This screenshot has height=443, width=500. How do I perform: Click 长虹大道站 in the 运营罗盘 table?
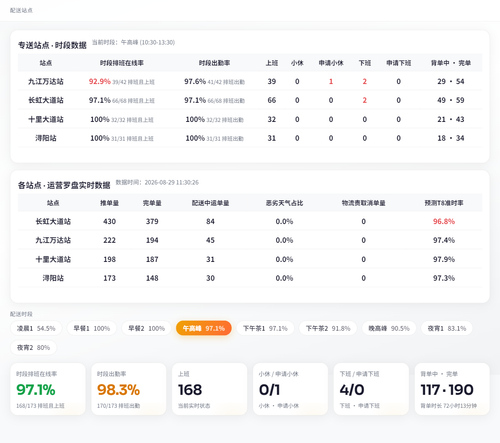tap(53, 221)
